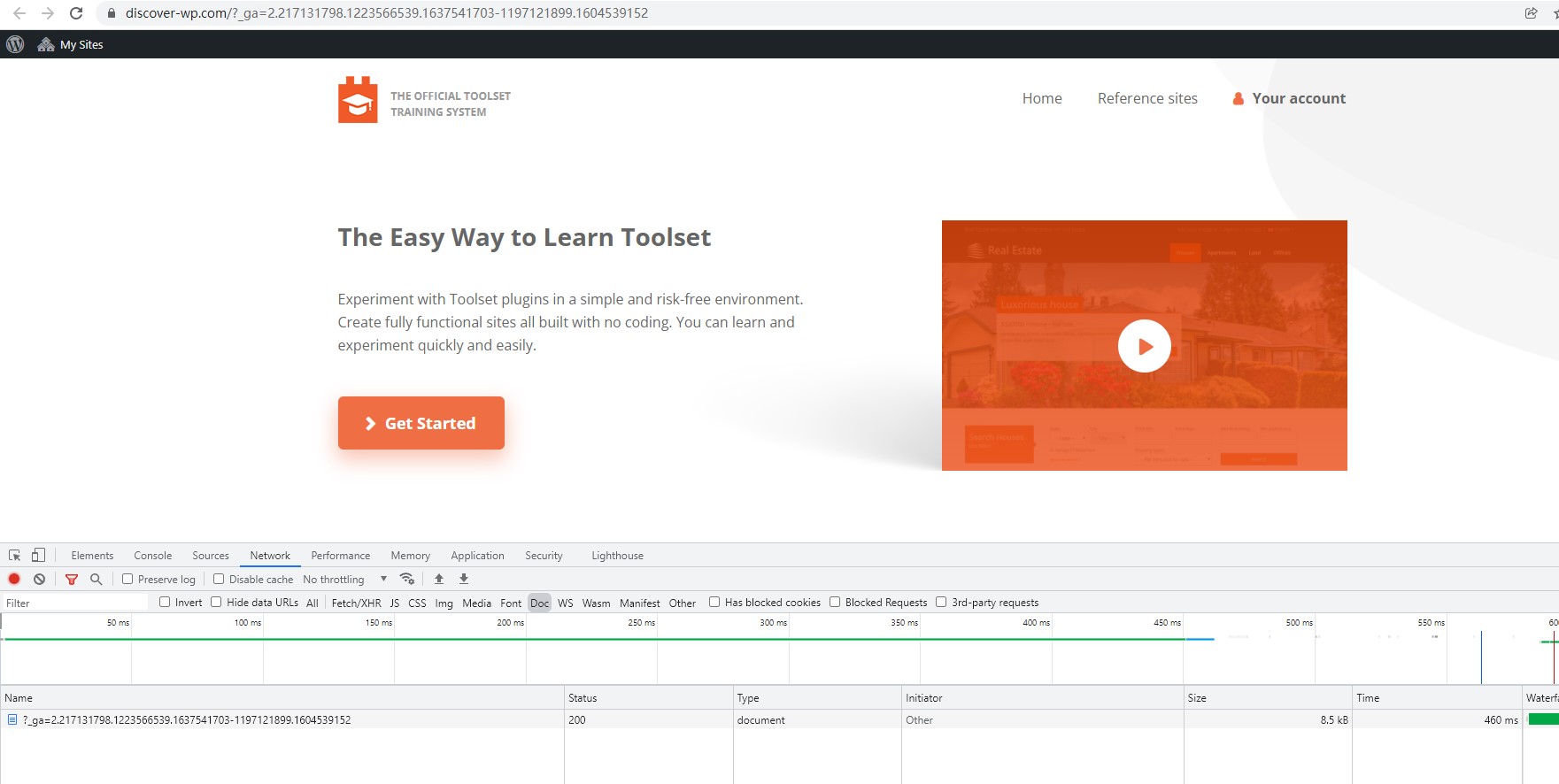Select the Fetch/XHR filter type
Screen dimensions: 1559x784
(356, 603)
